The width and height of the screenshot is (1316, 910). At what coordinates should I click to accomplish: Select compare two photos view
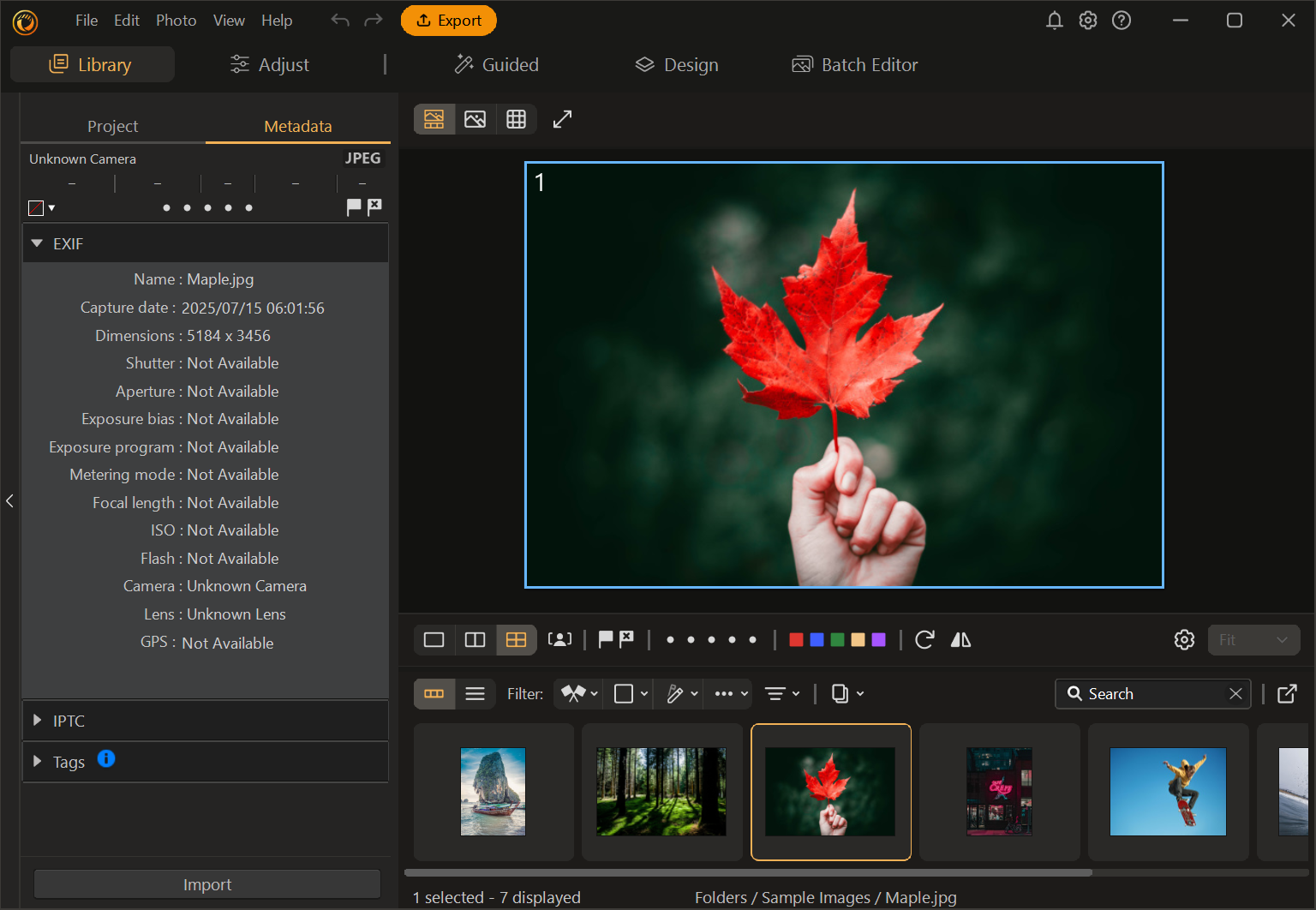(475, 640)
